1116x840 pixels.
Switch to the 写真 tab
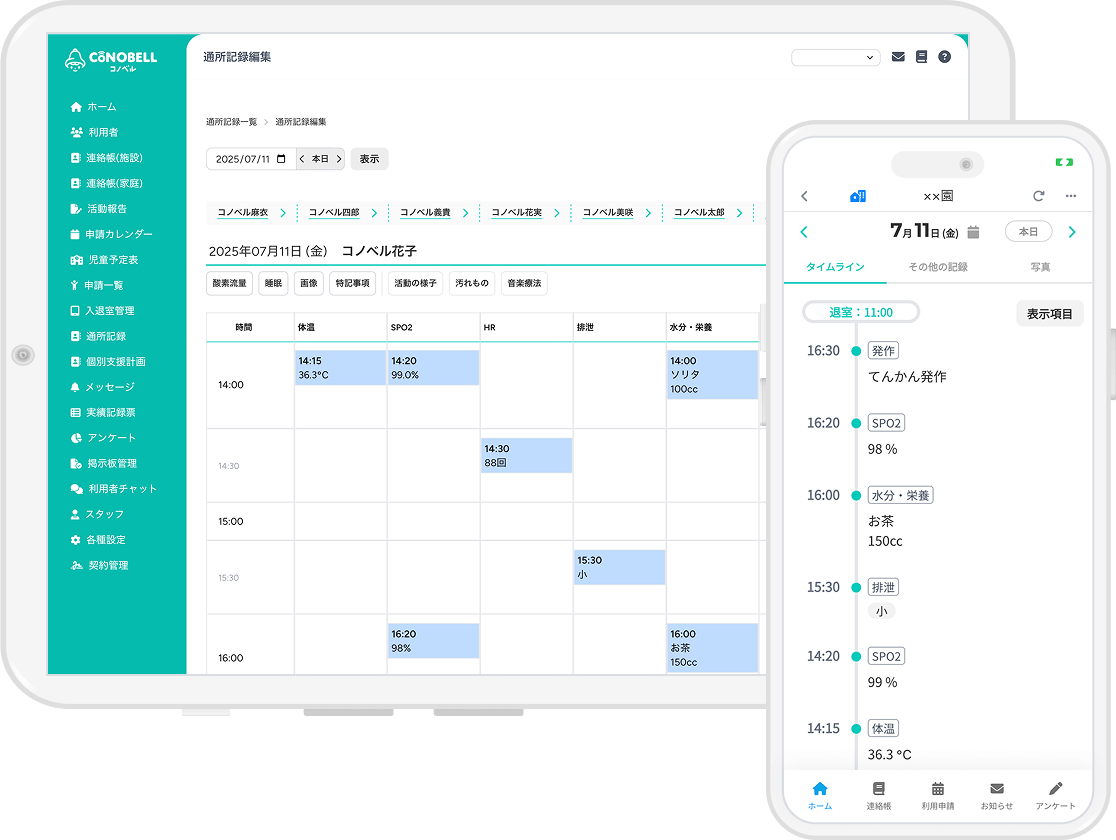(x=1040, y=267)
